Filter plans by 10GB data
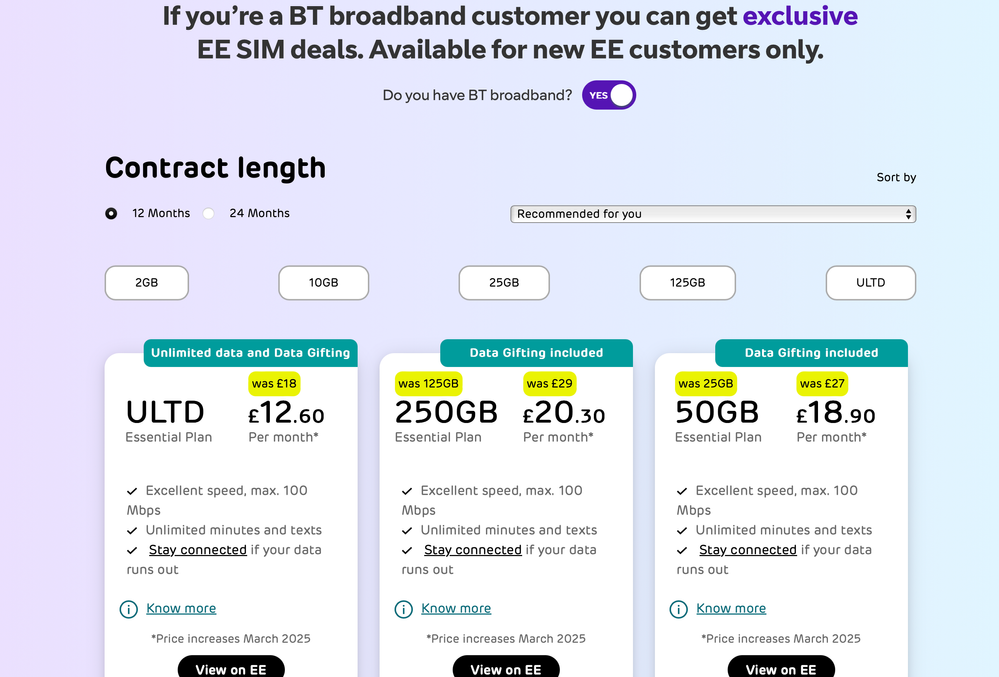The width and height of the screenshot is (999, 677). pyautogui.click(x=324, y=283)
